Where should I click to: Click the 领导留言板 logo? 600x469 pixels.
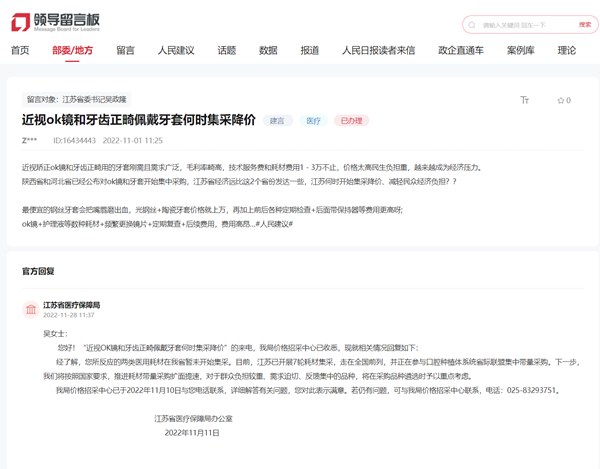click(55, 22)
